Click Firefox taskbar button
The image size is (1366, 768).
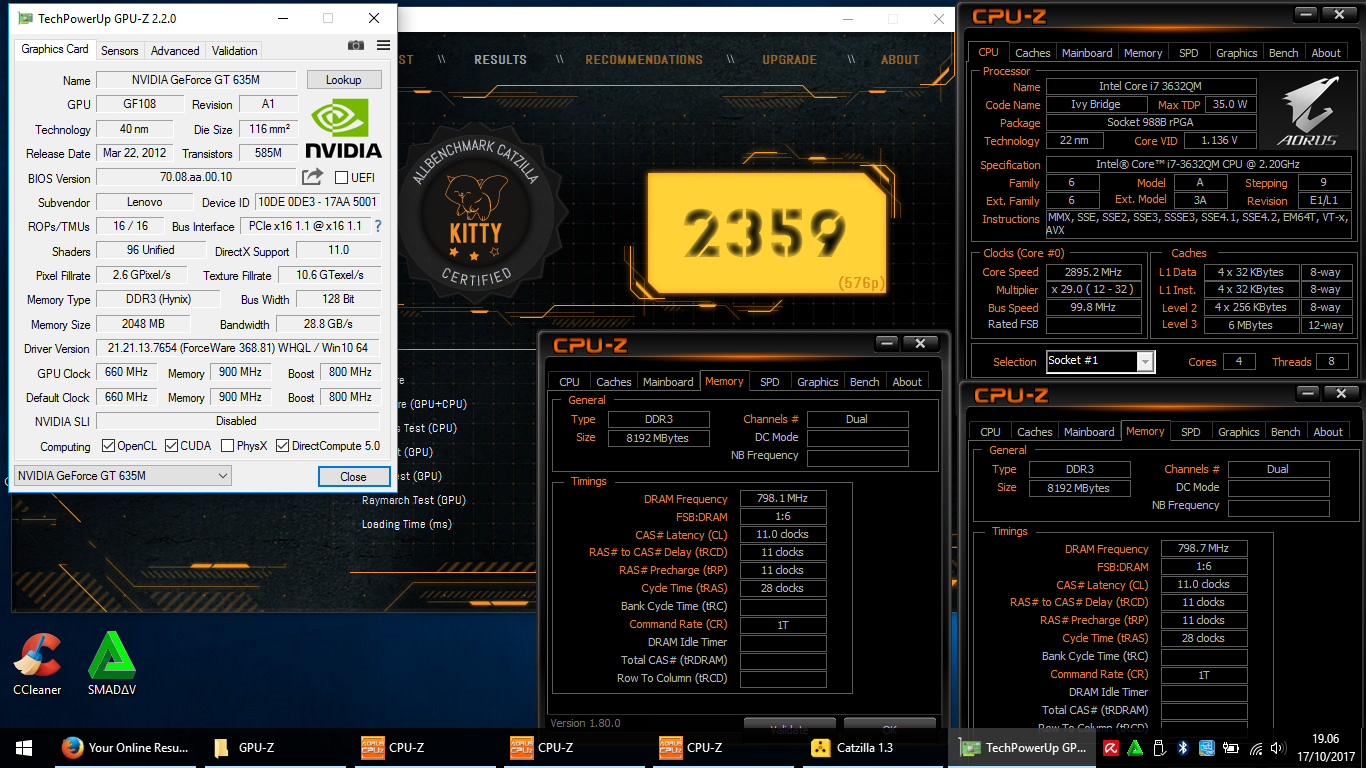pos(125,747)
